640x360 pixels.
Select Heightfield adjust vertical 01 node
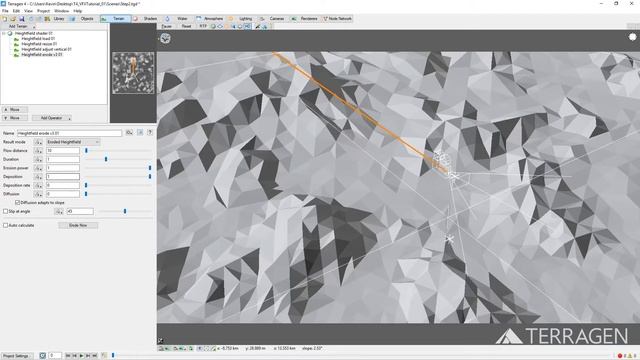46,49
